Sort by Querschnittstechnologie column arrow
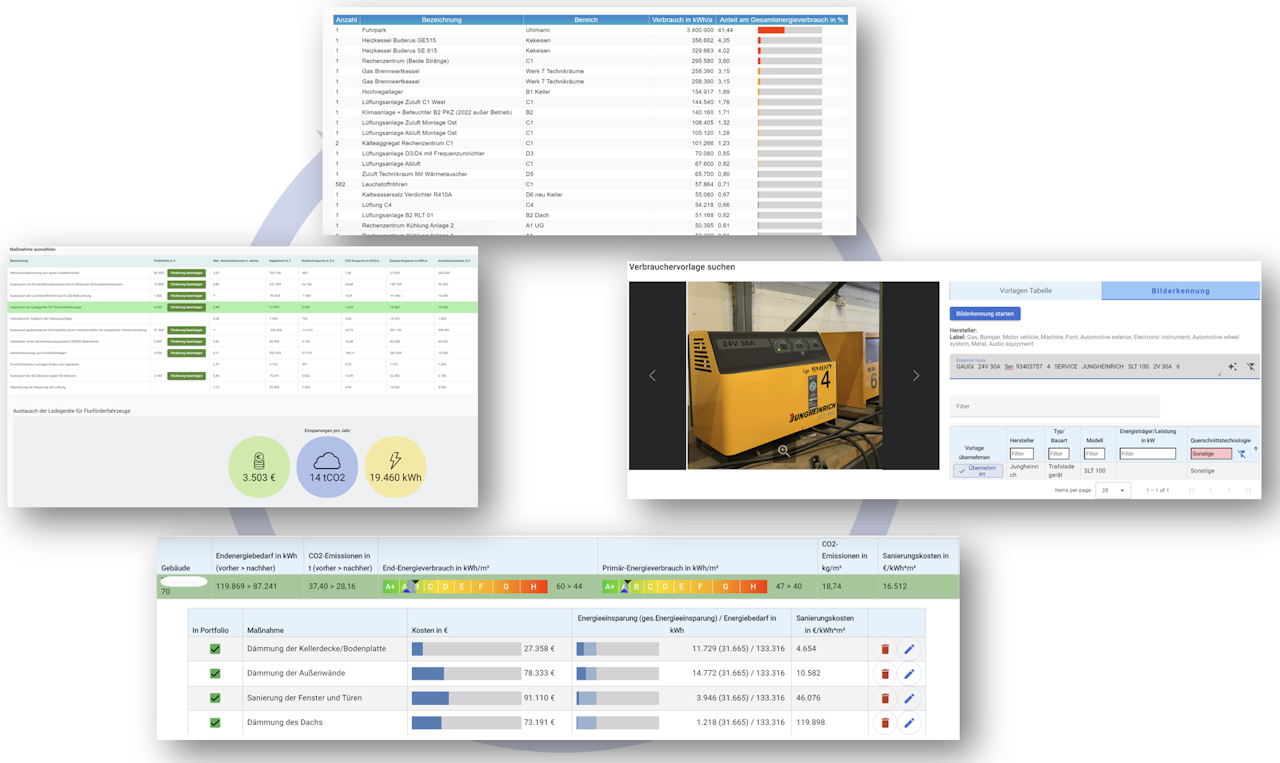This screenshot has width=1280, height=763. (1256, 449)
